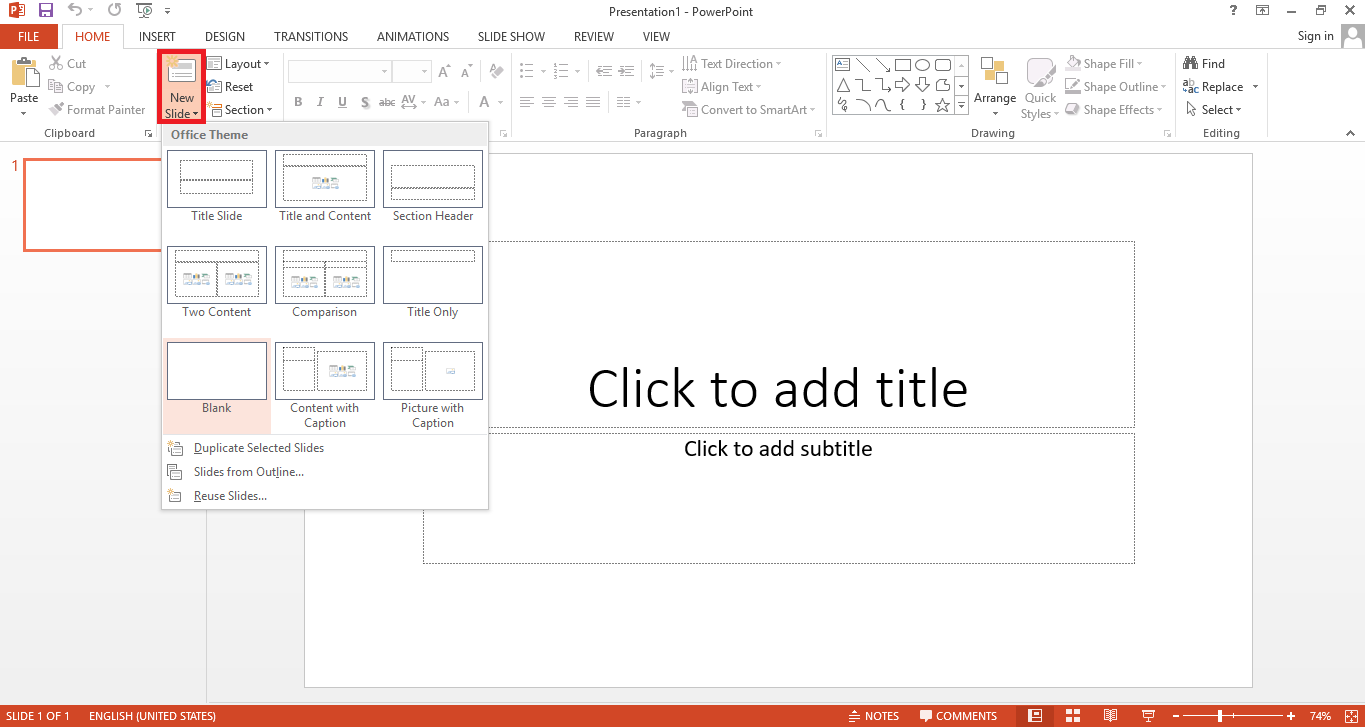Click the Cut scissors command

point(68,63)
